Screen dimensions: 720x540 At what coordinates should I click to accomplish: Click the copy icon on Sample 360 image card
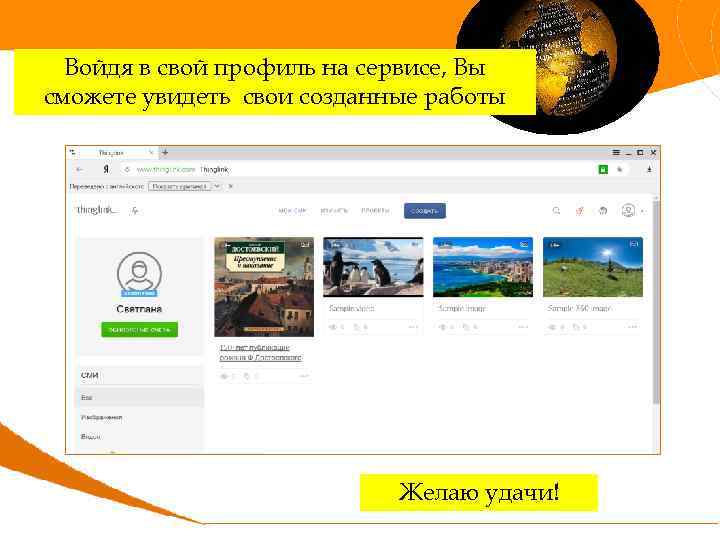576,327
